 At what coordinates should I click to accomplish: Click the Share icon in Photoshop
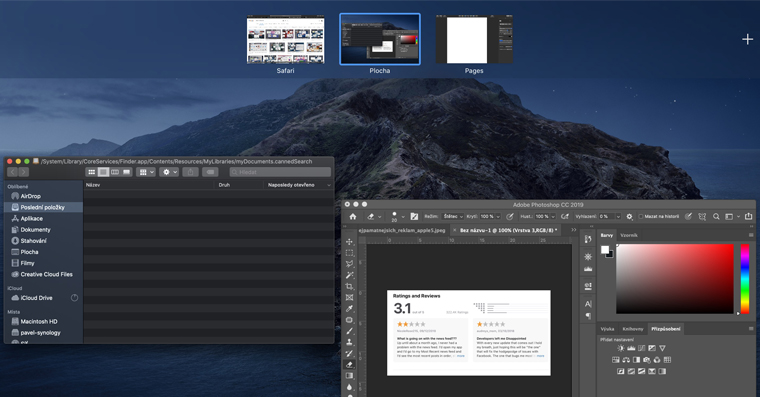748,216
